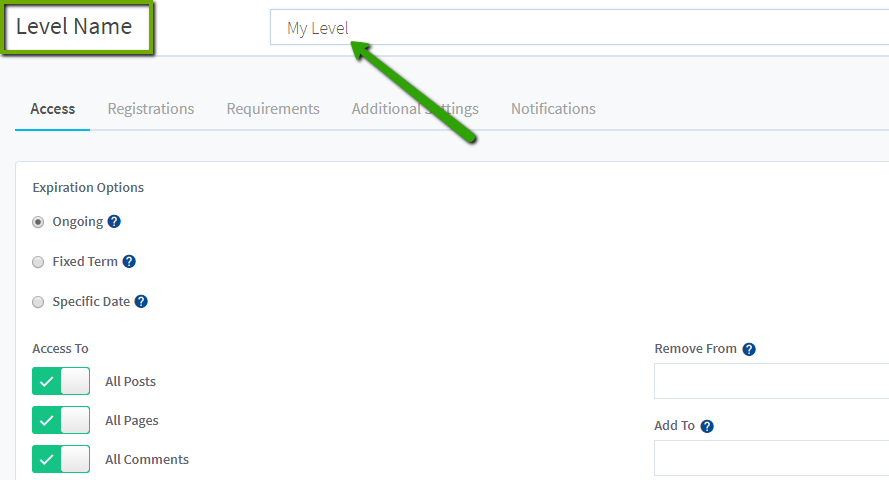The image size is (889, 480).
Task: Open the Add To selection field
Action: (x=771, y=458)
